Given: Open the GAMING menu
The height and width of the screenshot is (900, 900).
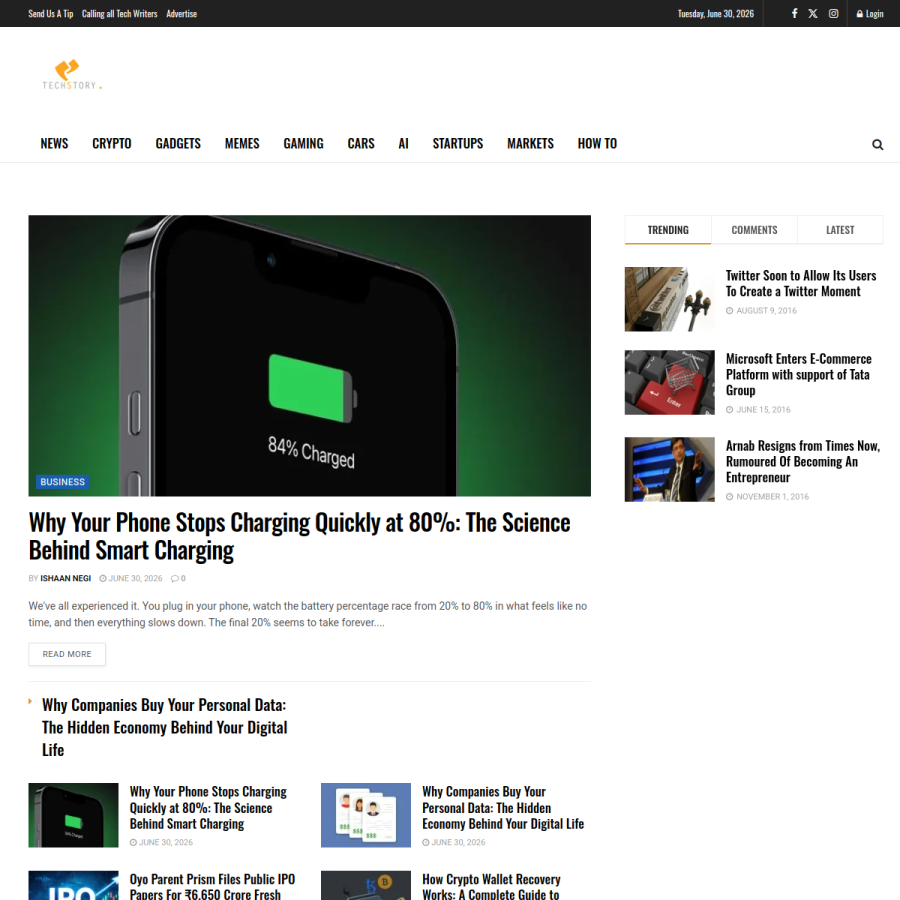Looking at the screenshot, I should [303, 143].
